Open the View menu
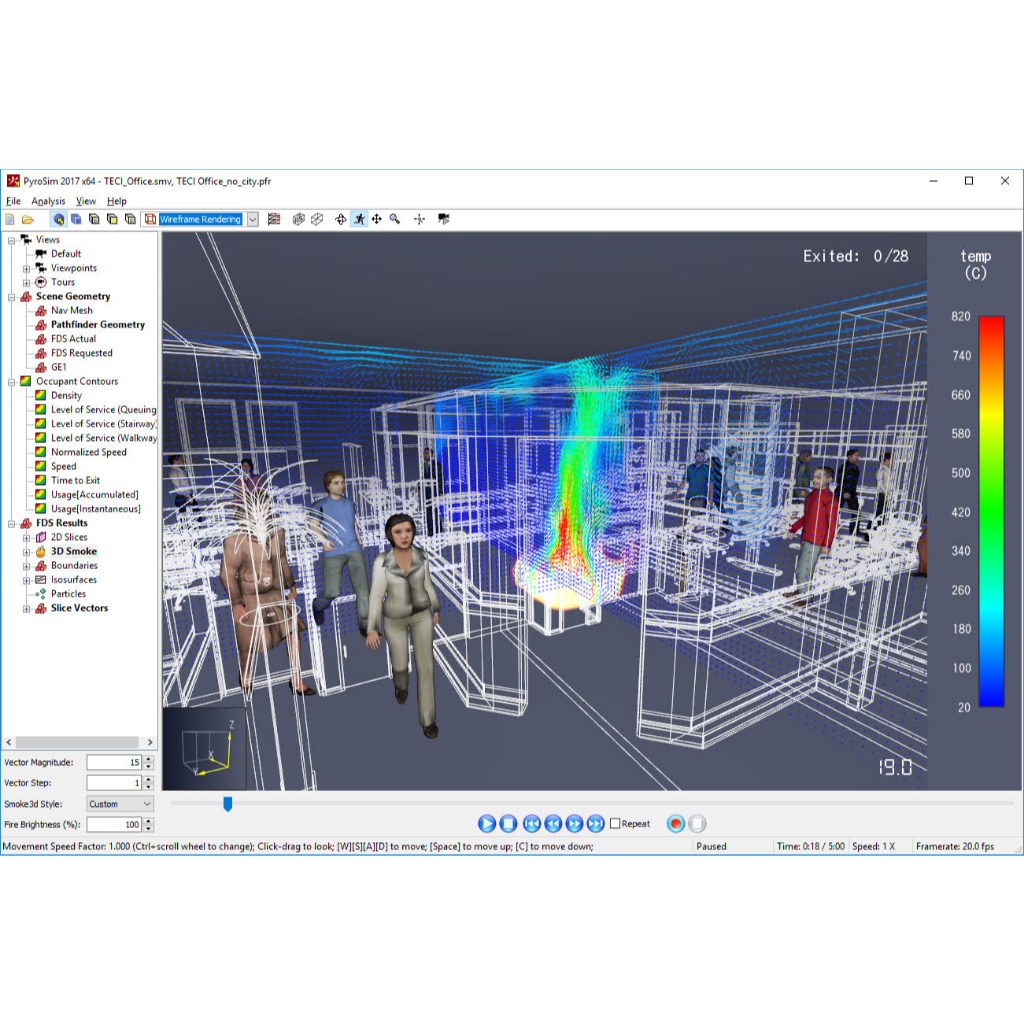 (x=86, y=201)
